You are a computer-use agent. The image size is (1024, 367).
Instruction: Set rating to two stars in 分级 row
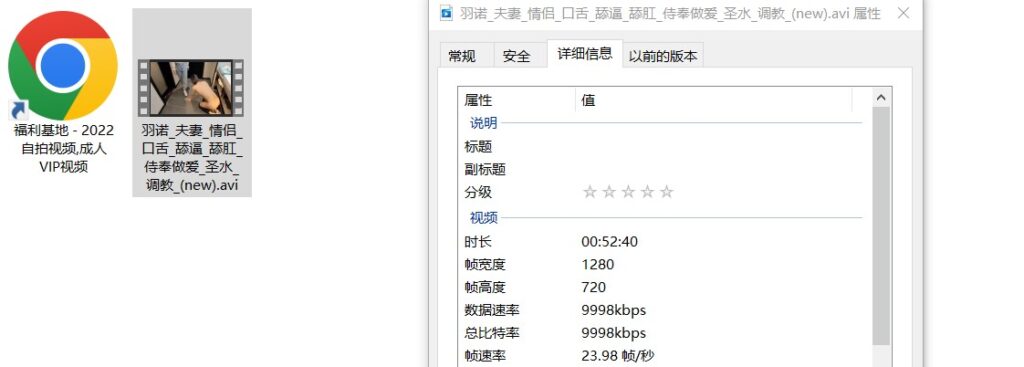point(609,192)
